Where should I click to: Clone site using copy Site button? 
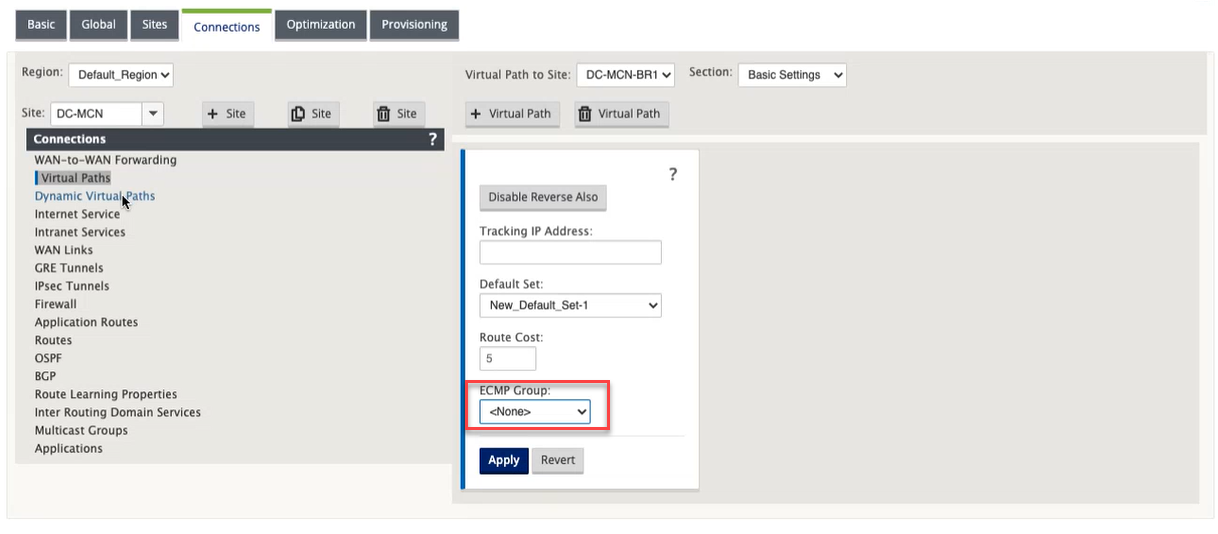(312, 114)
